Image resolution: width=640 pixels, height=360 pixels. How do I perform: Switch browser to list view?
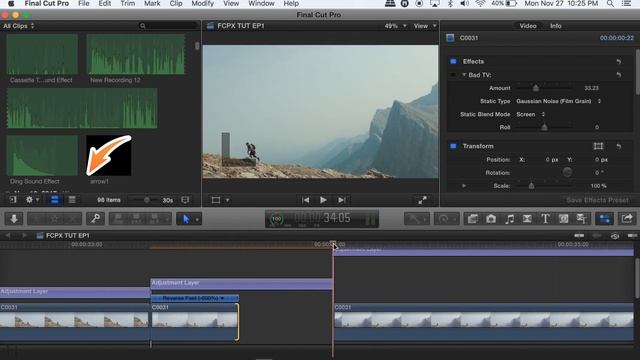coord(72,200)
